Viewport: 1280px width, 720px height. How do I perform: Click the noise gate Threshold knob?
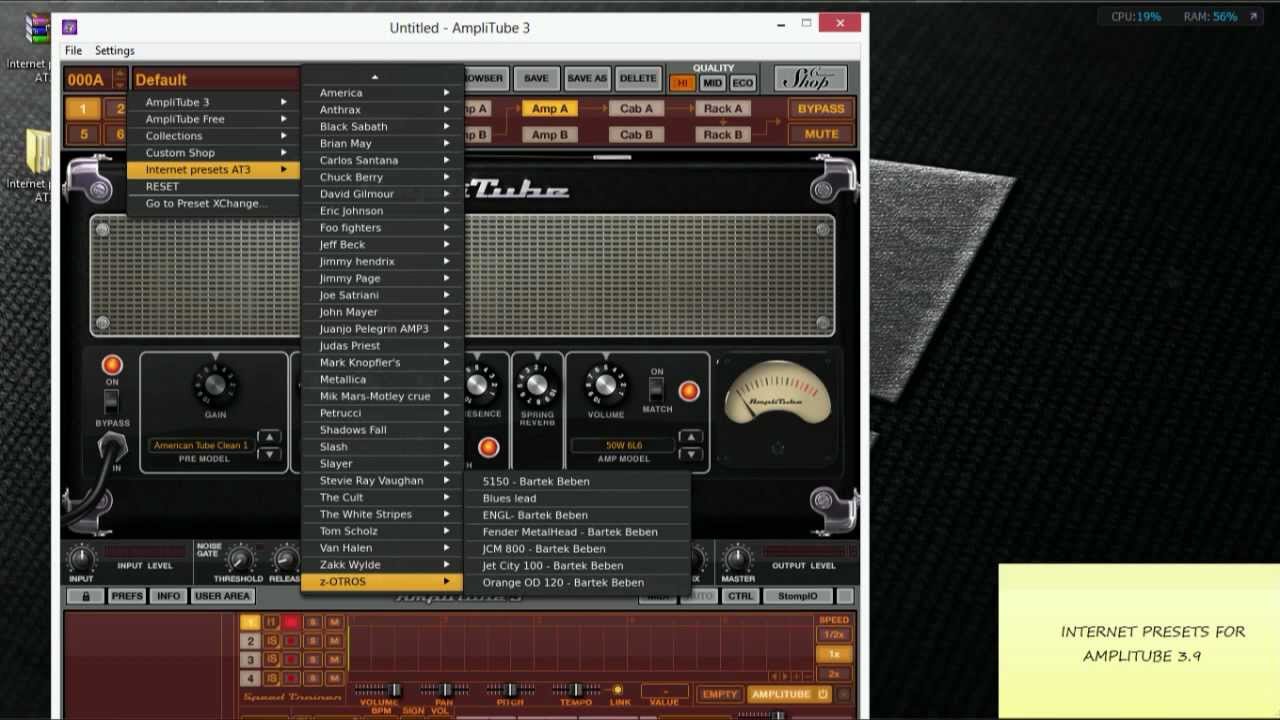coord(239,559)
